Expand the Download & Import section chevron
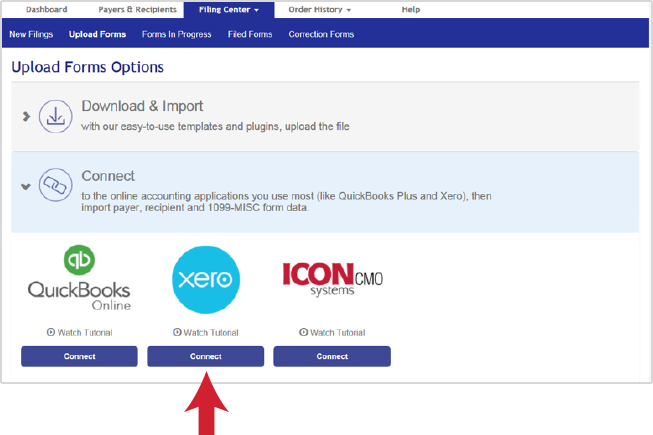 26,116
